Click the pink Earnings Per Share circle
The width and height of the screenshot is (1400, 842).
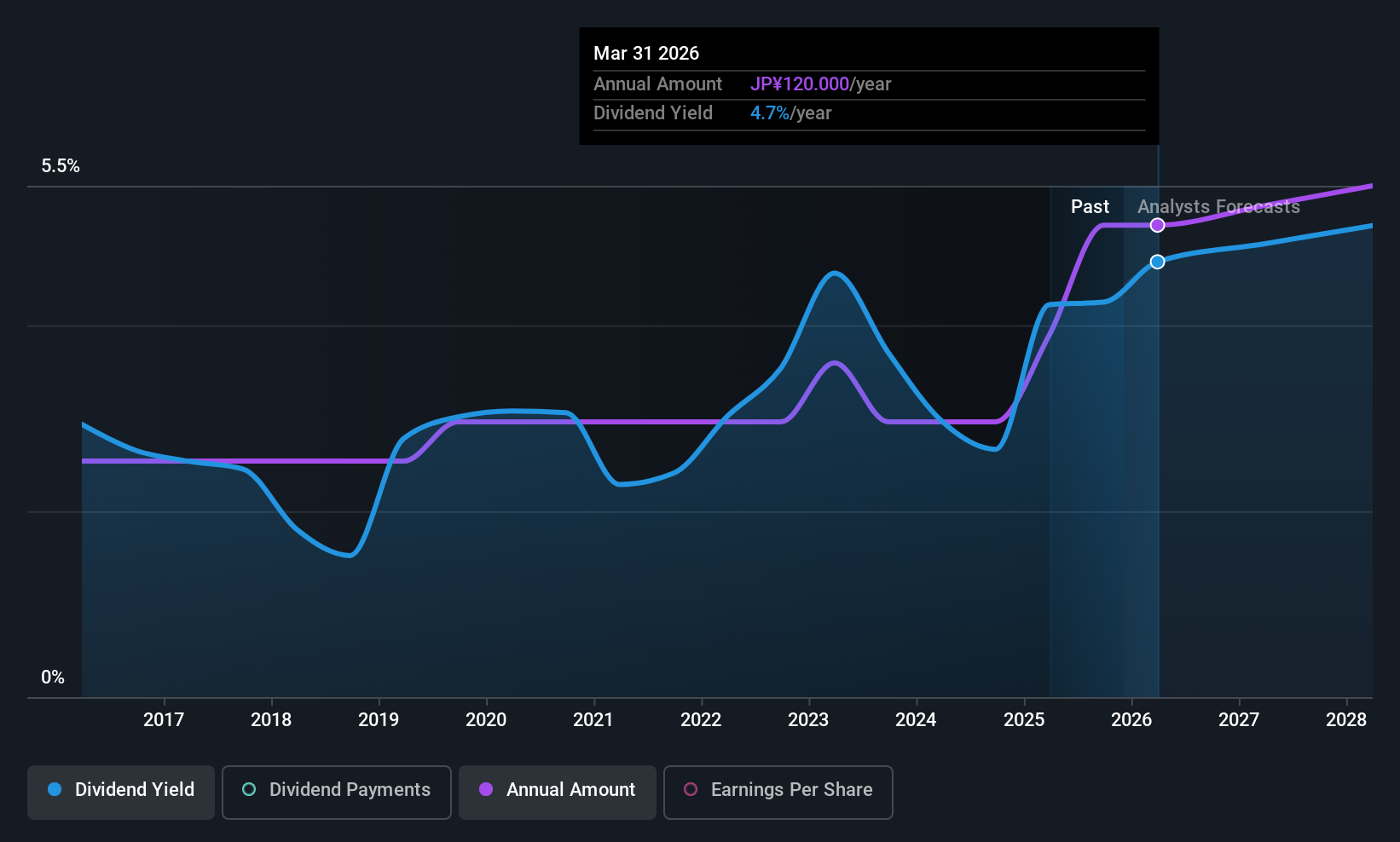691,789
